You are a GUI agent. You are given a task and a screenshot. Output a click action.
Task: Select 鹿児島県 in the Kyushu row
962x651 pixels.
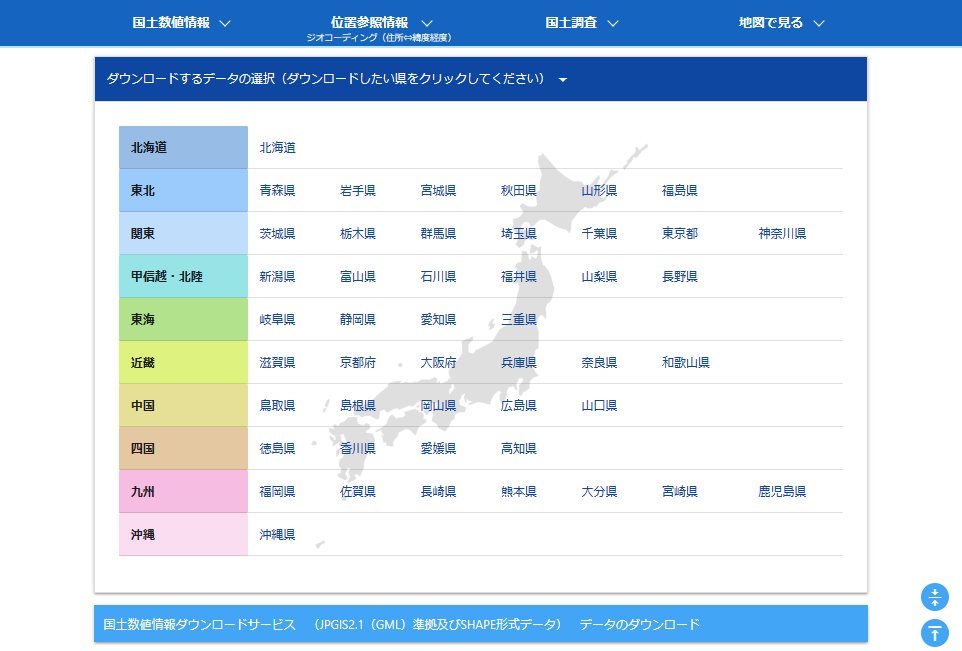(x=782, y=491)
